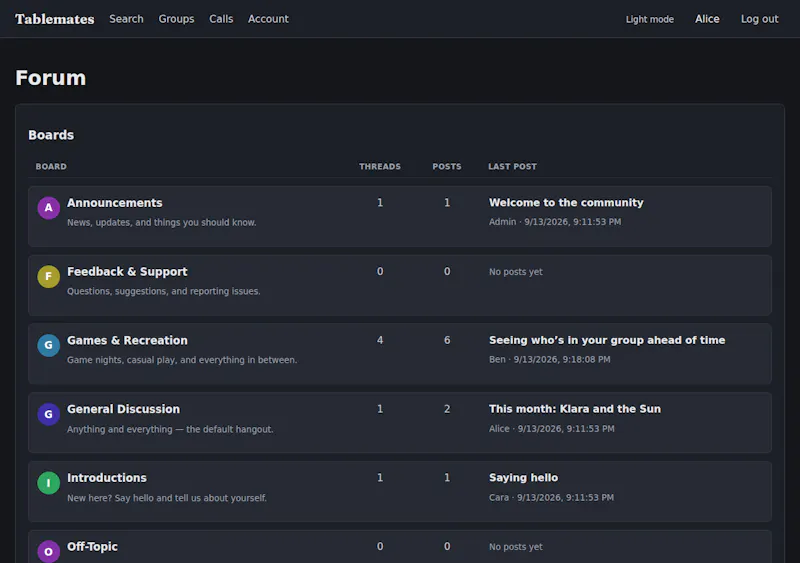
Task: Click 'No posts yet' in Off-Topic row
Action: point(515,547)
